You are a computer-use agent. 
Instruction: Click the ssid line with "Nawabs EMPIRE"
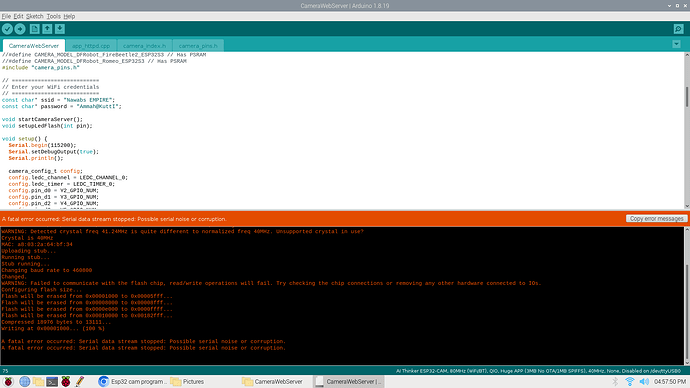58,100
